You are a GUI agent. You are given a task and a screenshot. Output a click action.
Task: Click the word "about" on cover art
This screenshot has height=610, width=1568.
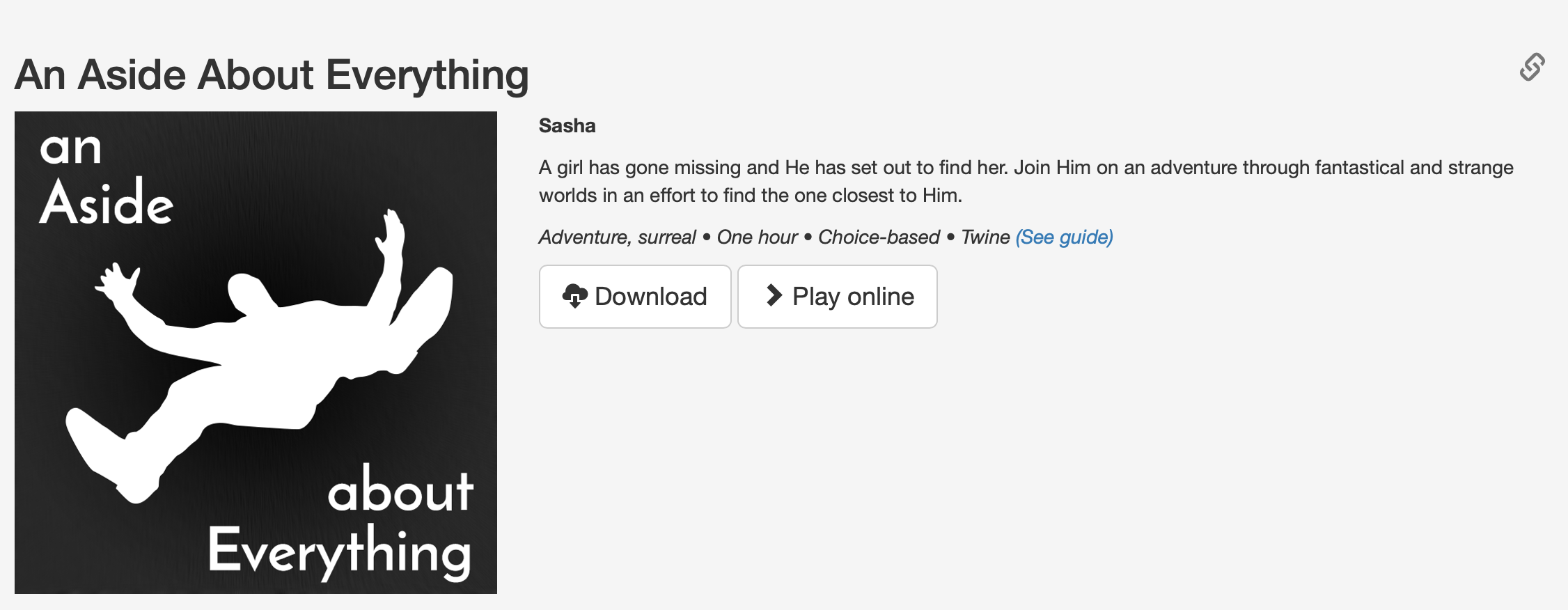400,491
